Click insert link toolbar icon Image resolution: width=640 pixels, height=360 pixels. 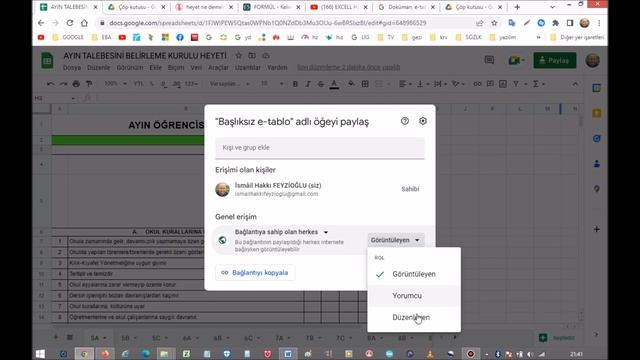[477, 84]
